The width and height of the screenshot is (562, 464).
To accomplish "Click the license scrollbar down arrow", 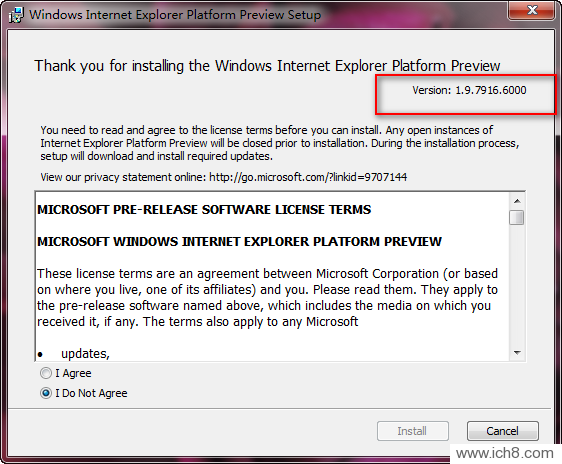I will coord(517,353).
